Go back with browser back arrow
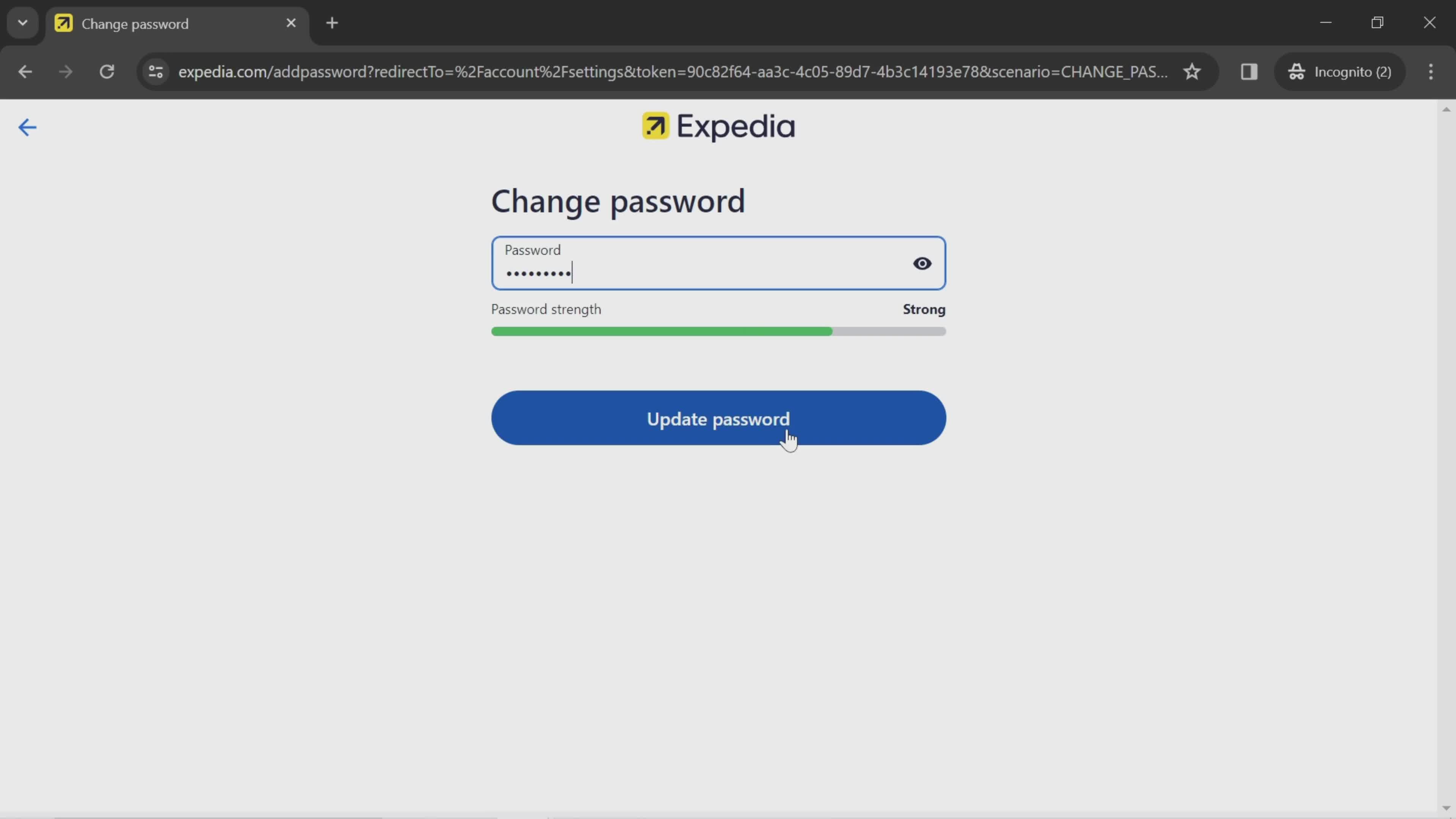This screenshot has height=819, width=1456. click(25, 72)
